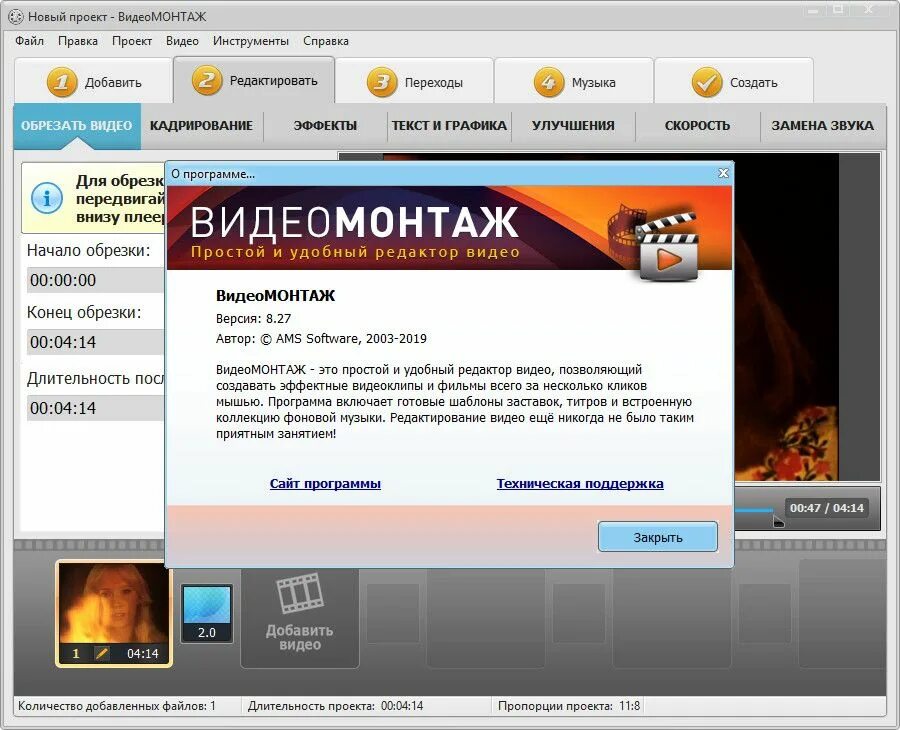Click the checkmark badge on Создать tab

707,82
